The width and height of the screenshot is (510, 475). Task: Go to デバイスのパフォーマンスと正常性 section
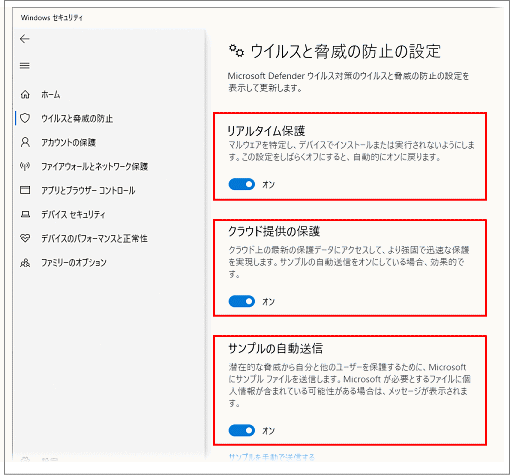point(94,238)
